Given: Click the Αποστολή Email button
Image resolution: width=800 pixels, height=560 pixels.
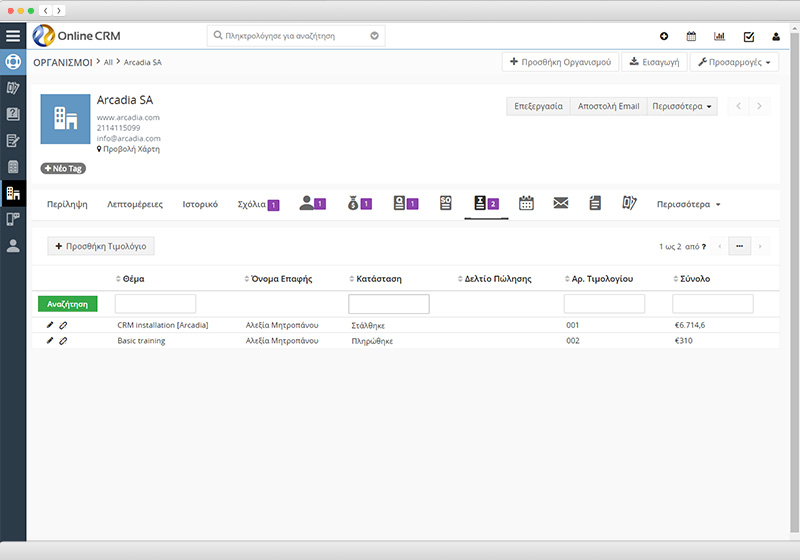Looking at the screenshot, I should point(608,106).
